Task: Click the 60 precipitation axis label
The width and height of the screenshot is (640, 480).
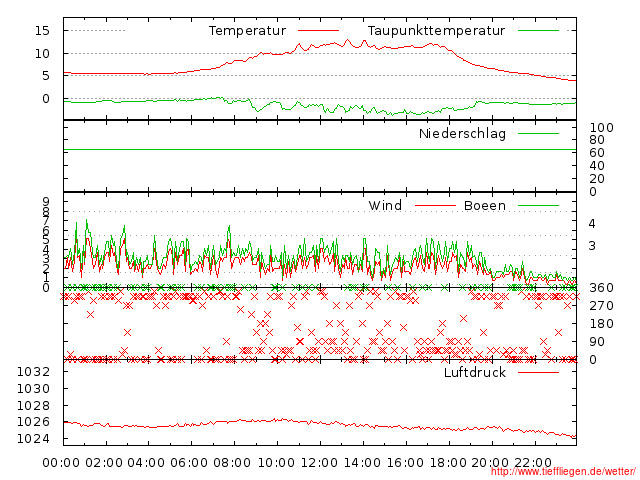Action: pos(597,153)
